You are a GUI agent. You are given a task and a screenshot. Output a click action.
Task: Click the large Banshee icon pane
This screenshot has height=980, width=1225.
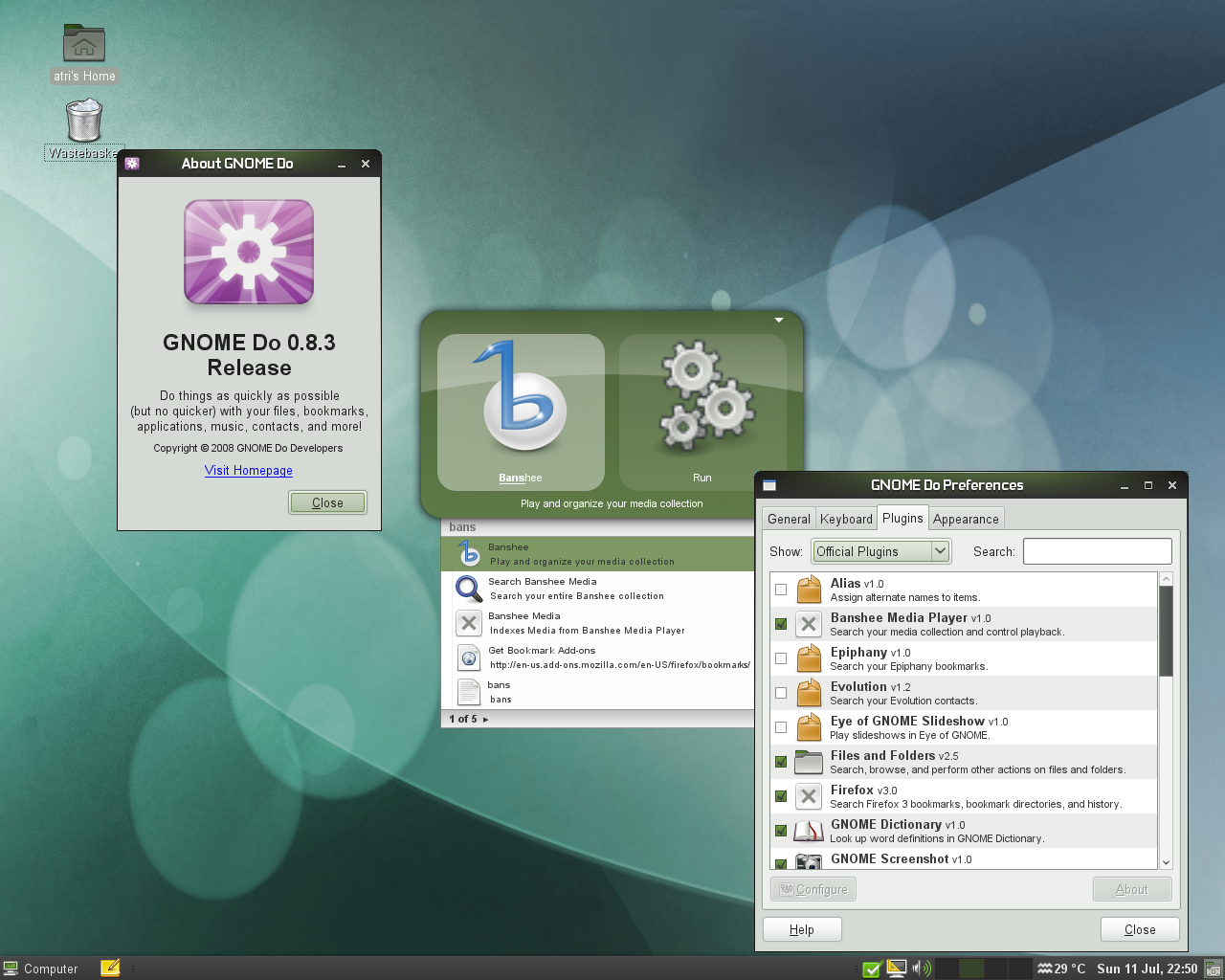(521, 412)
